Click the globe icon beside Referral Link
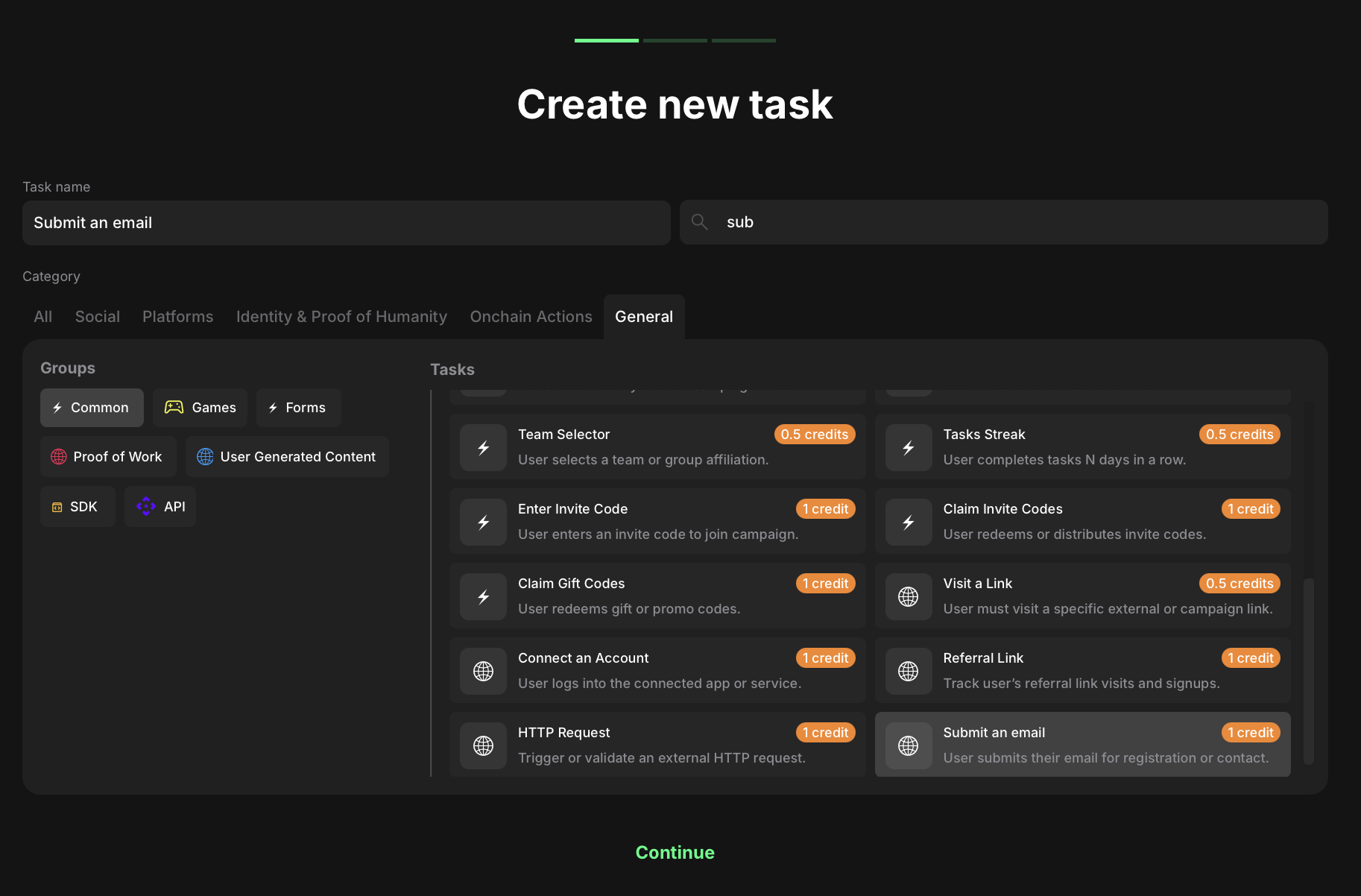The height and width of the screenshot is (896, 1361). tap(908, 671)
